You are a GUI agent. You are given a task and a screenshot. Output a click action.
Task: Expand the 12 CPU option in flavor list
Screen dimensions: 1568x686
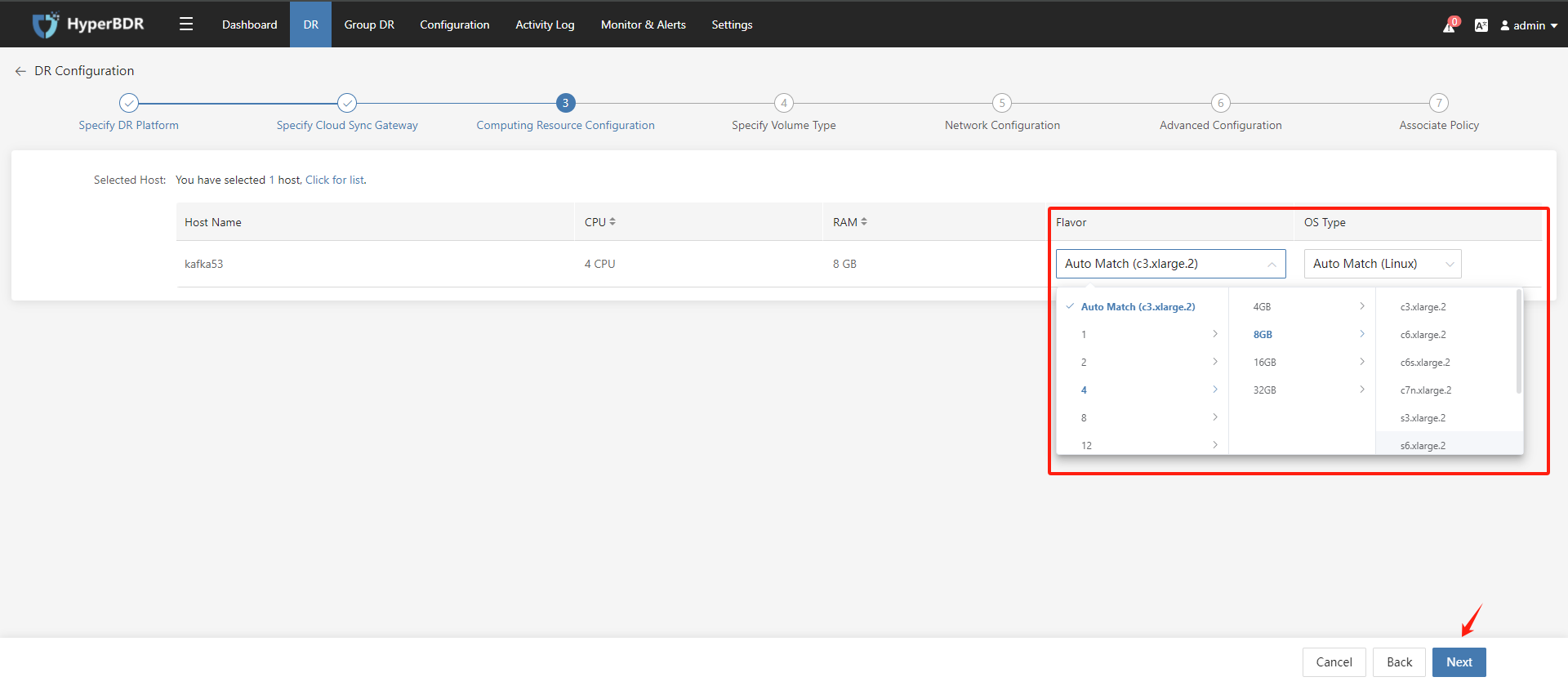click(1143, 445)
